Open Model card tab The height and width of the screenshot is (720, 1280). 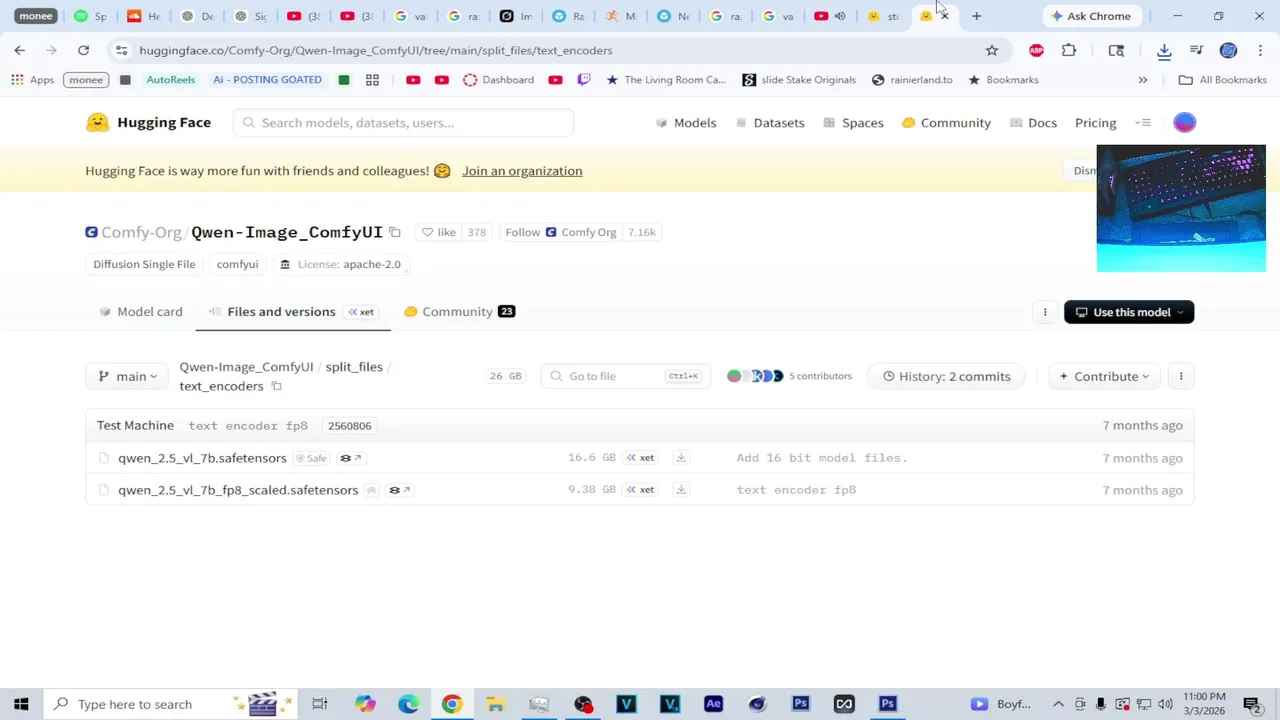click(141, 312)
